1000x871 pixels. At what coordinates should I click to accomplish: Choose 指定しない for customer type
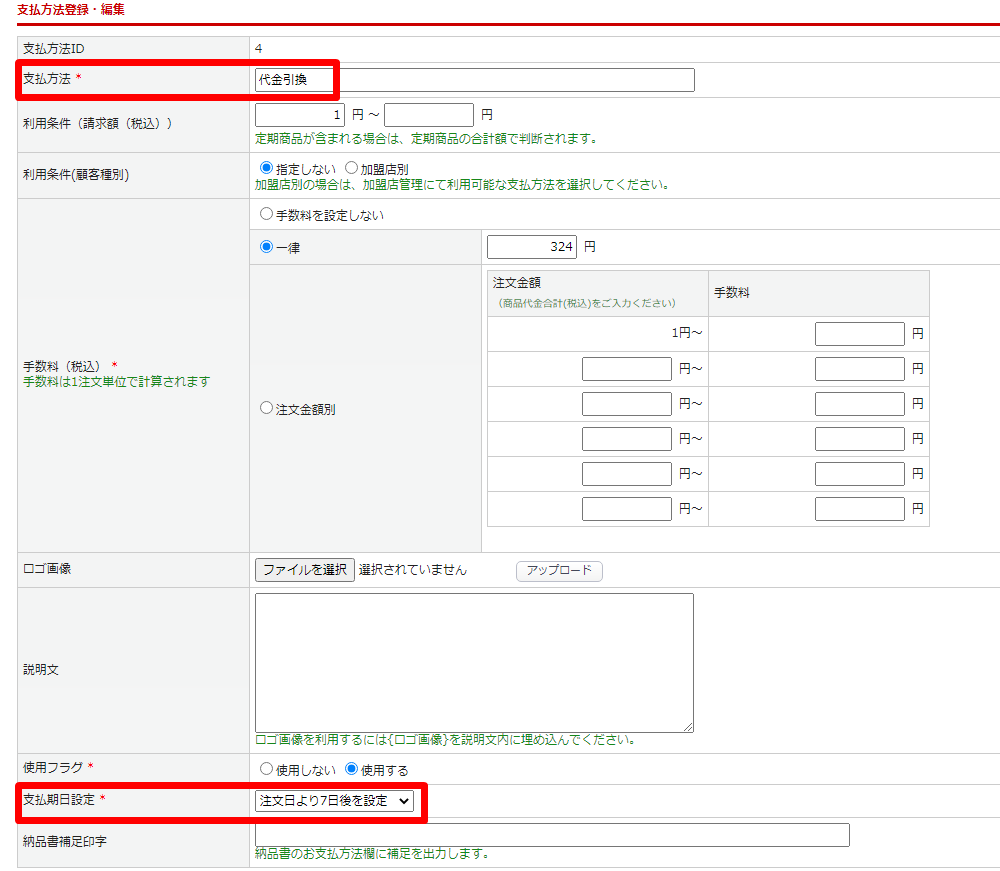tap(266, 169)
